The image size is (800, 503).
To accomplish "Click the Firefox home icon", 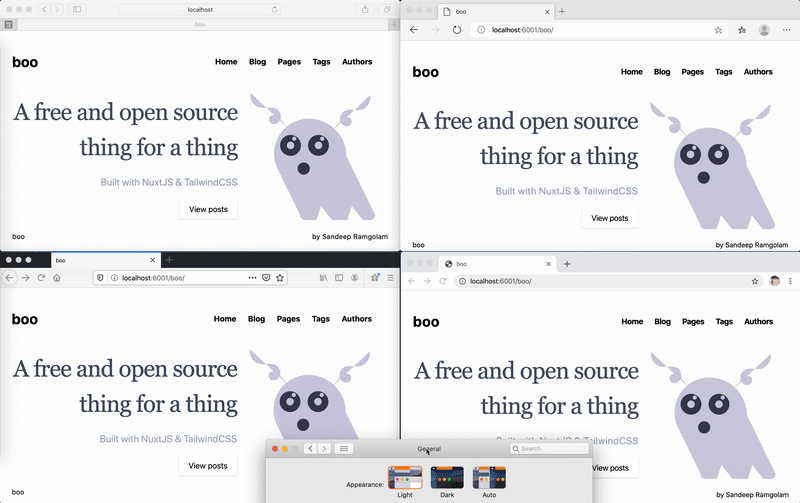I will coord(57,277).
